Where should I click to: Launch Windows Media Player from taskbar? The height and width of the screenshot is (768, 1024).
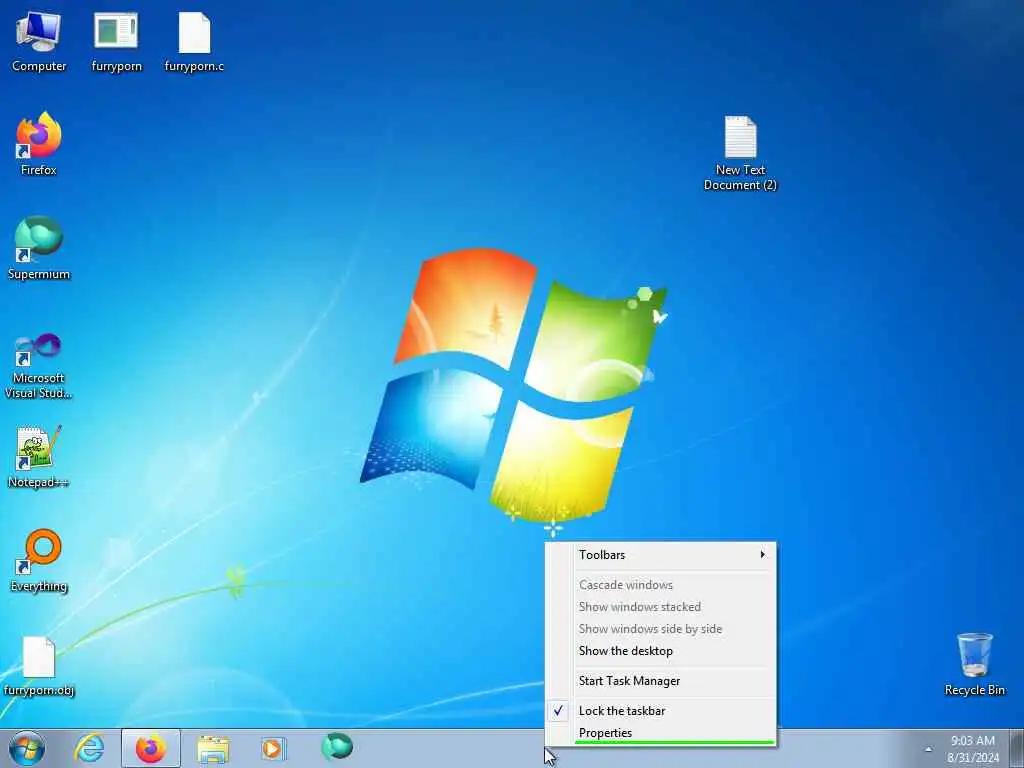pyautogui.click(x=274, y=748)
